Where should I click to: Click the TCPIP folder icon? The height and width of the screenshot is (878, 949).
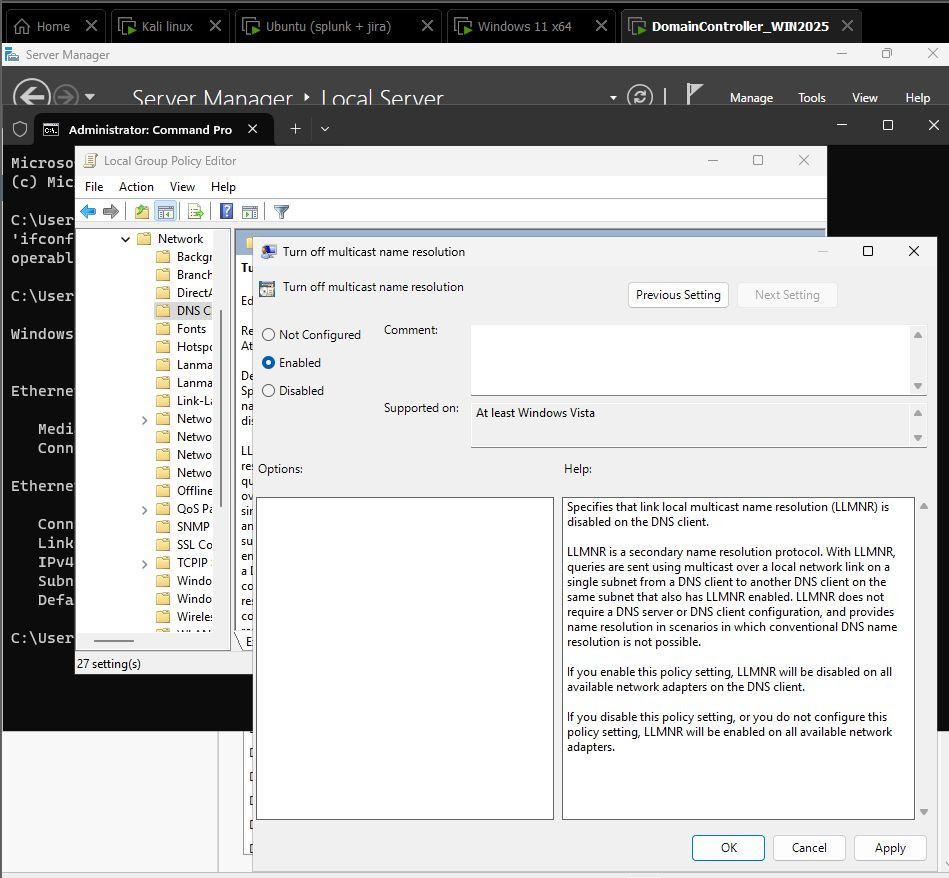(163, 563)
